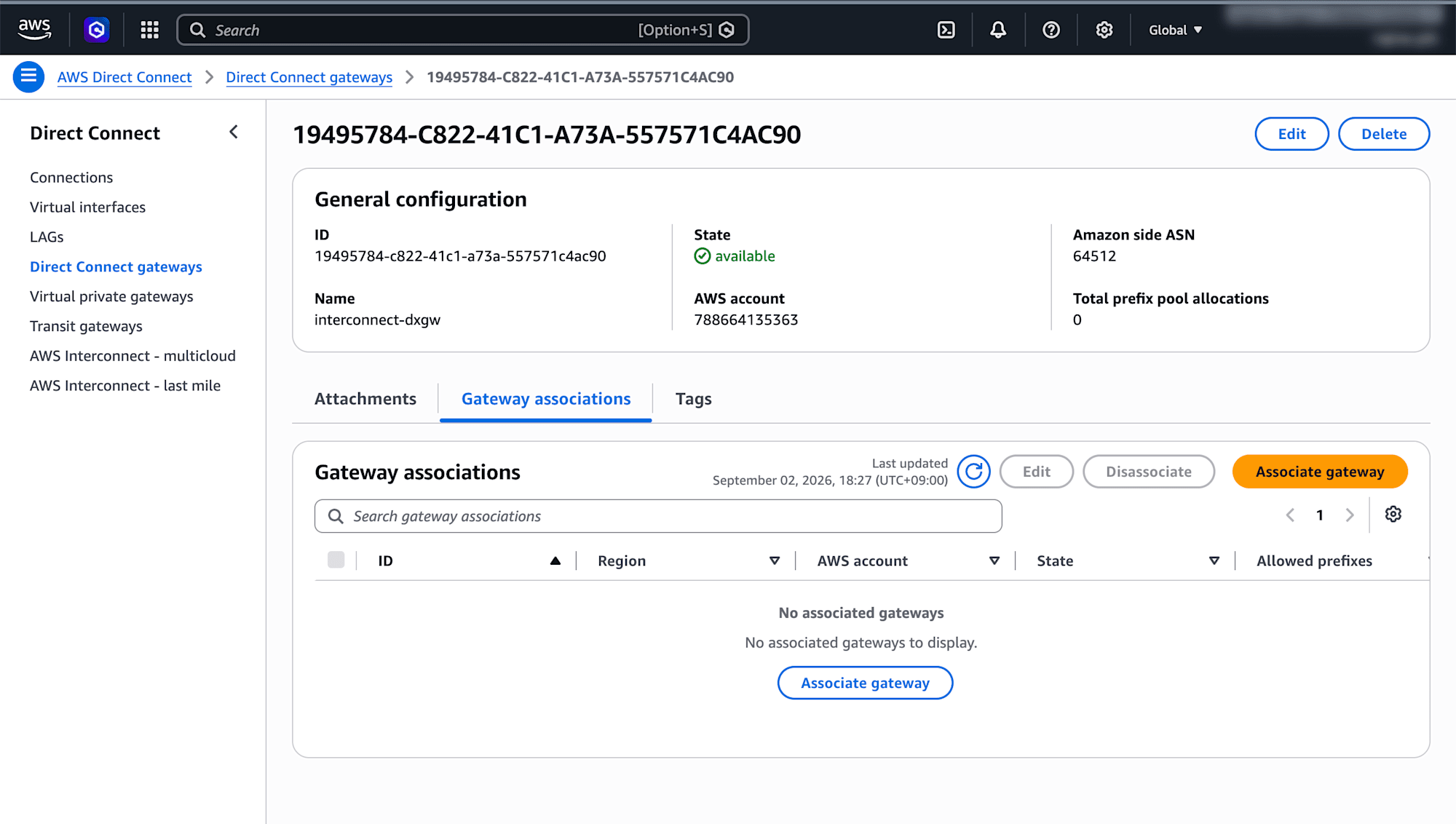This screenshot has height=824, width=1456.
Task: Toggle the side navigation hamburger button
Action: click(x=28, y=76)
